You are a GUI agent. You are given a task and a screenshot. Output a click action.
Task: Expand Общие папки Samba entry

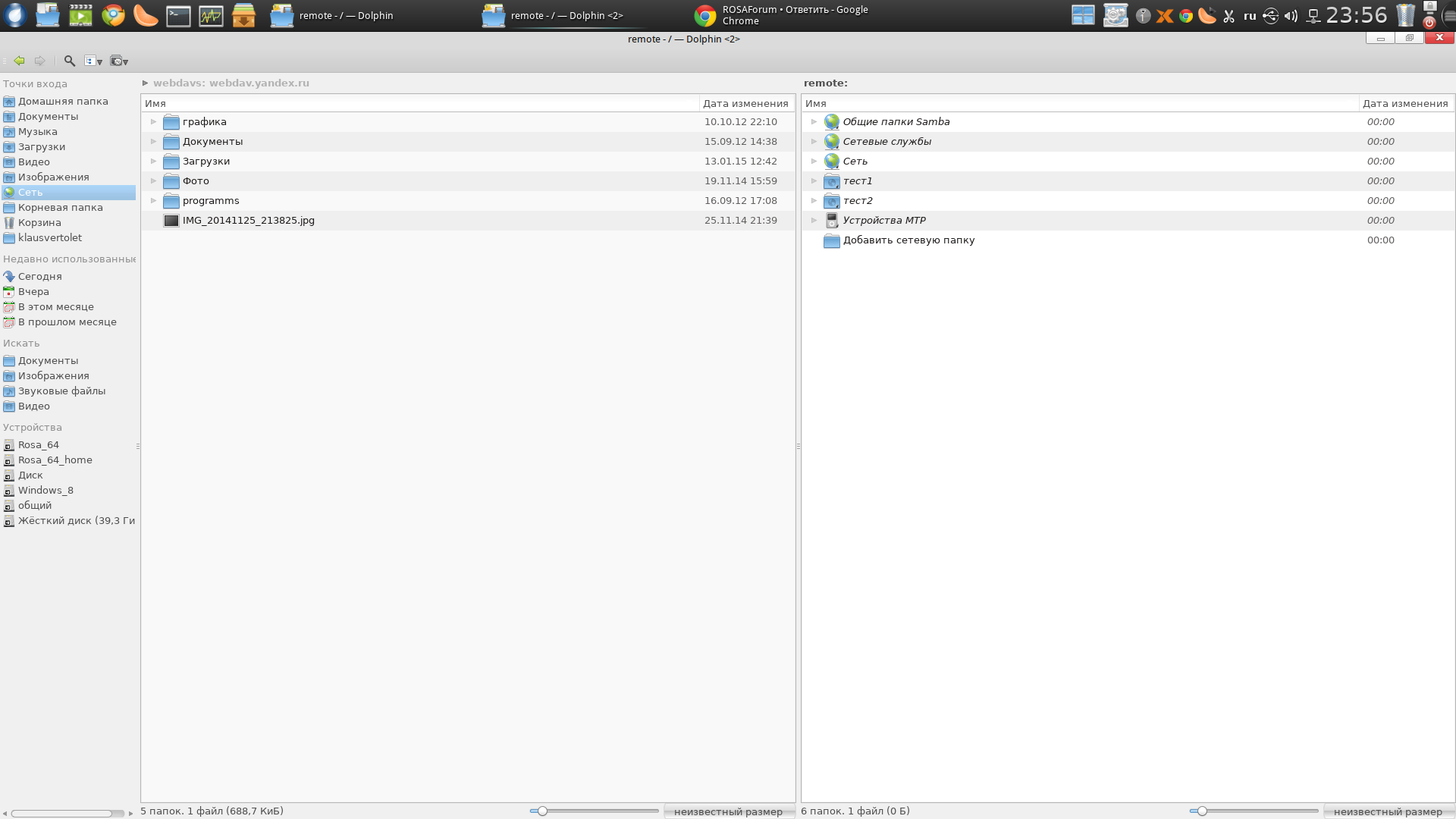814,122
